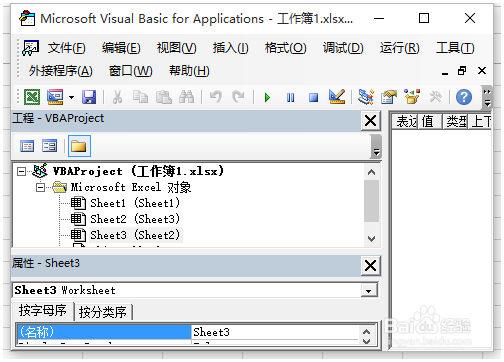Click View Object icon in project panel
The height and width of the screenshot is (362, 504).
click(x=49, y=146)
